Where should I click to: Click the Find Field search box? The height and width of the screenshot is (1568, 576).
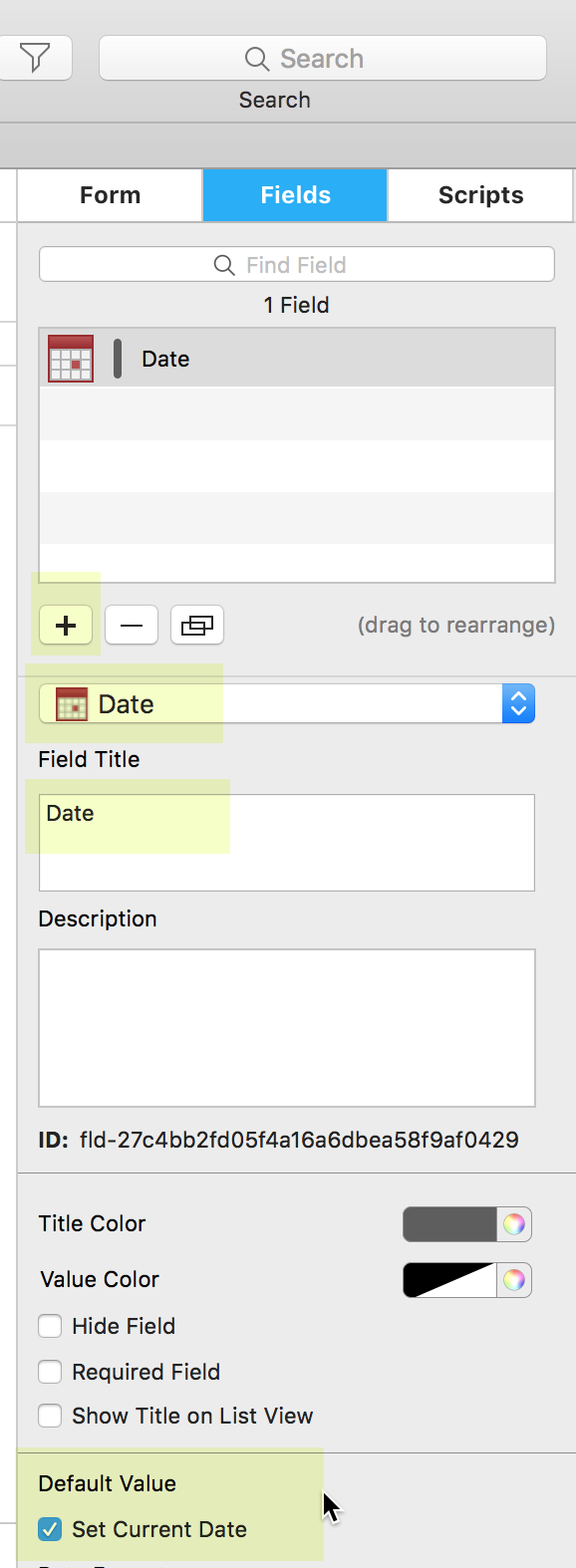(x=297, y=265)
